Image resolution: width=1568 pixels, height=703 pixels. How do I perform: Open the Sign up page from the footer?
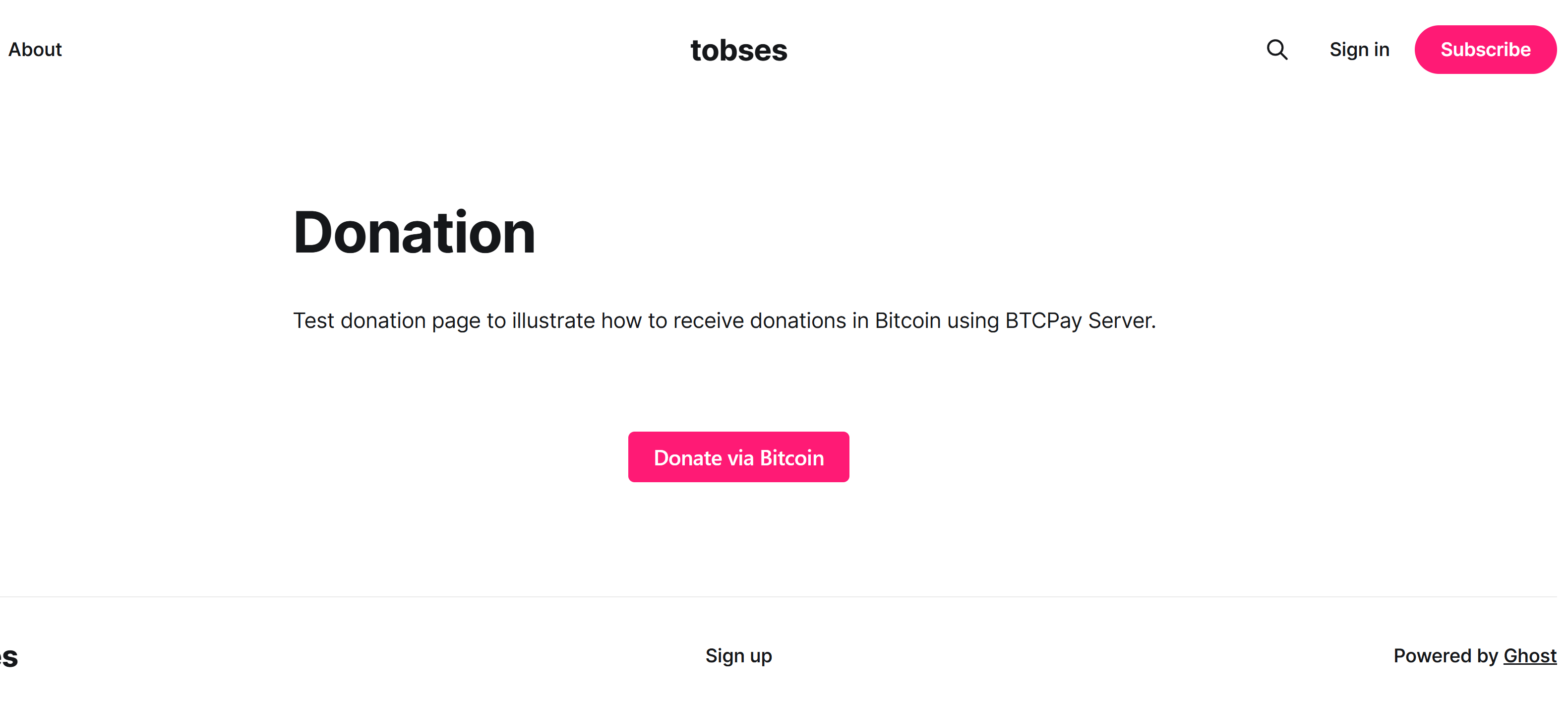point(738,655)
